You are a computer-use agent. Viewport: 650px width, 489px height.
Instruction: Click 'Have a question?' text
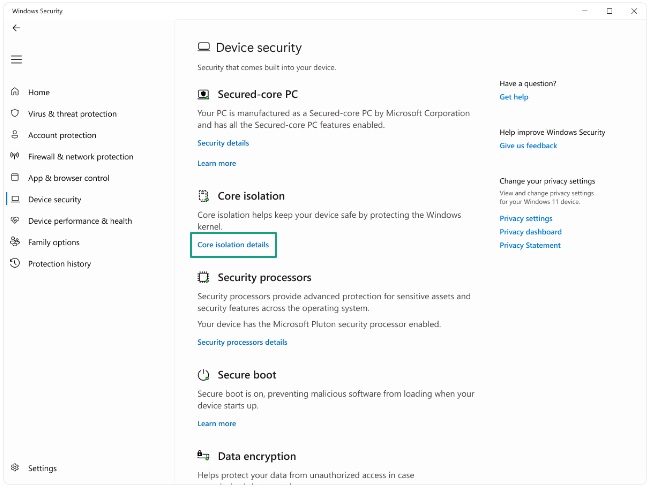pos(528,84)
